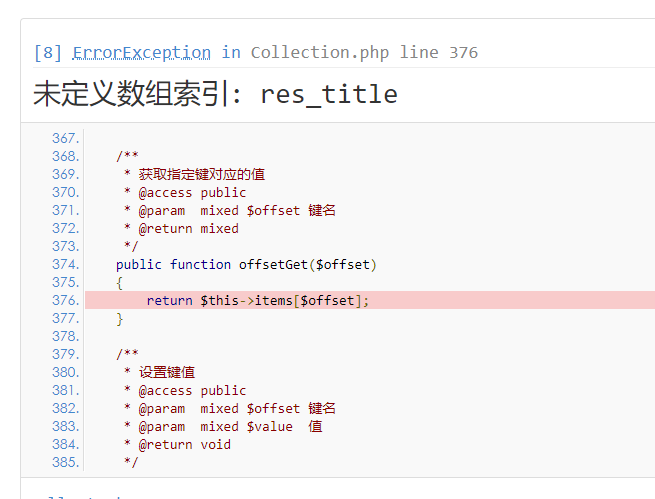This screenshot has width=655, height=499.
Task: Click '@access public' on line 370
Action: tap(192, 192)
